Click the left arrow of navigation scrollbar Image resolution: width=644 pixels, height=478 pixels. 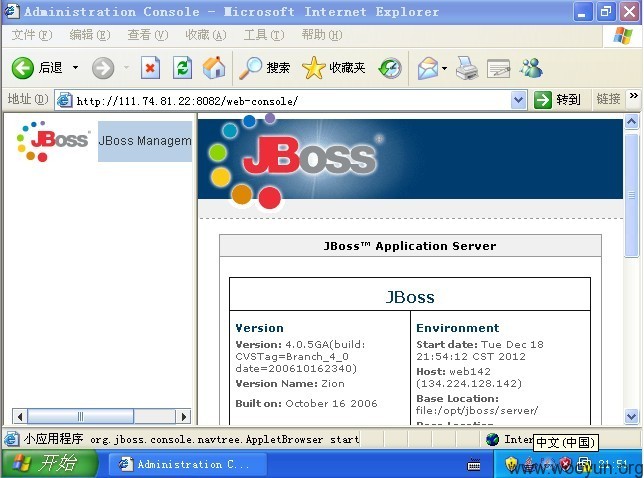tap(20, 417)
